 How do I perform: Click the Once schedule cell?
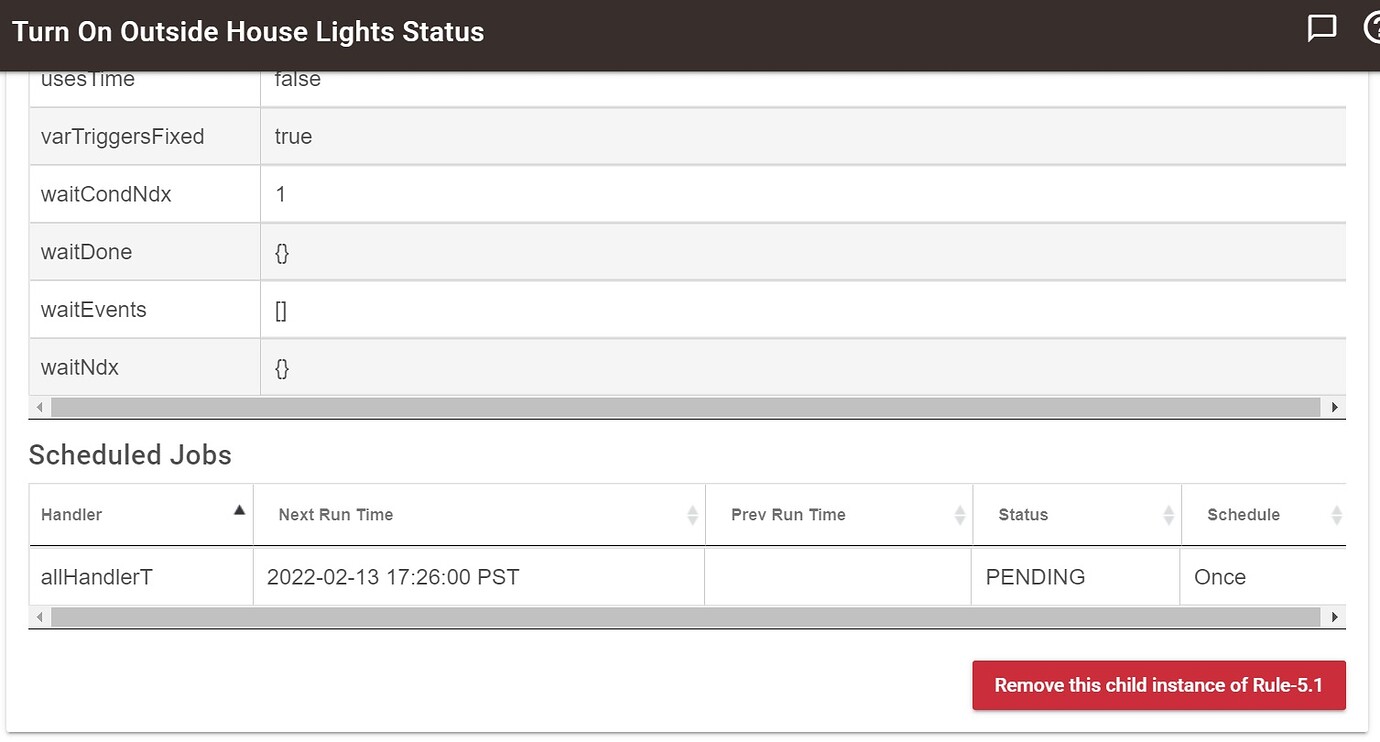click(x=1220, y=577)
